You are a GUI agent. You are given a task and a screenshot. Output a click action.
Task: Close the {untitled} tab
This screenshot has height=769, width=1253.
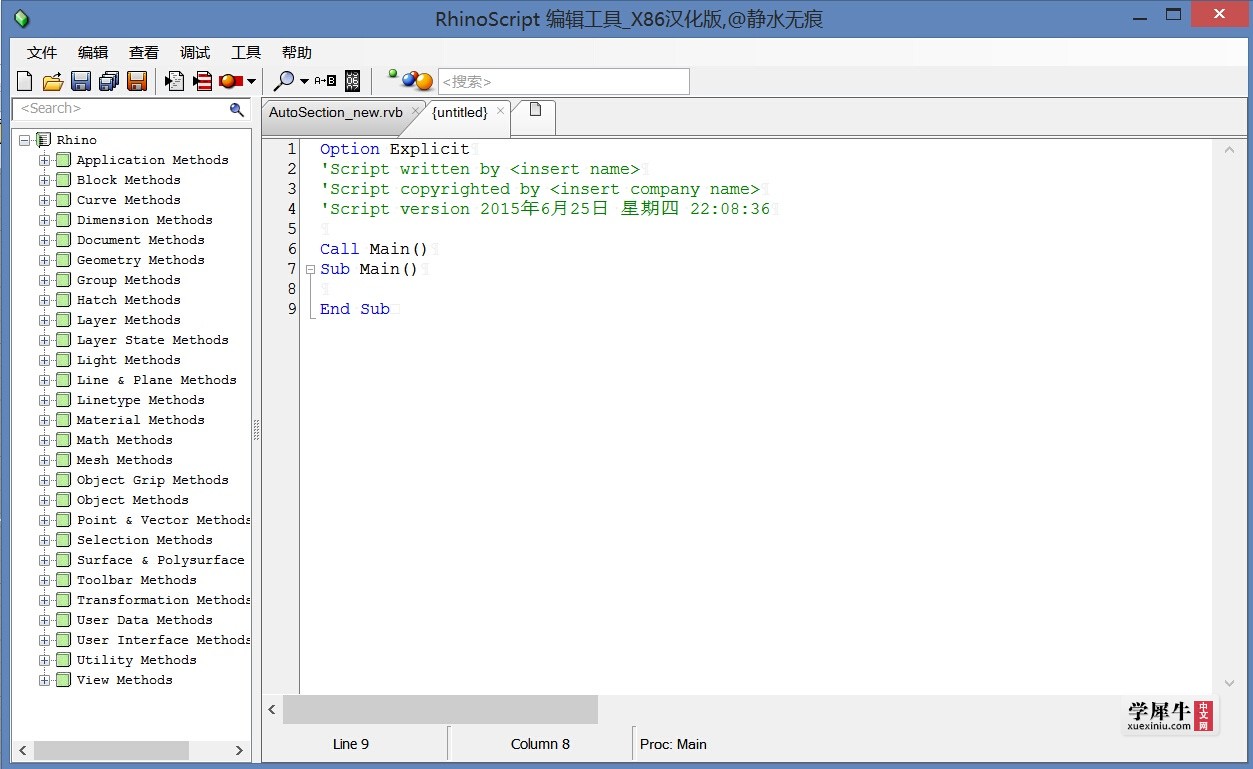coord(501,112)
